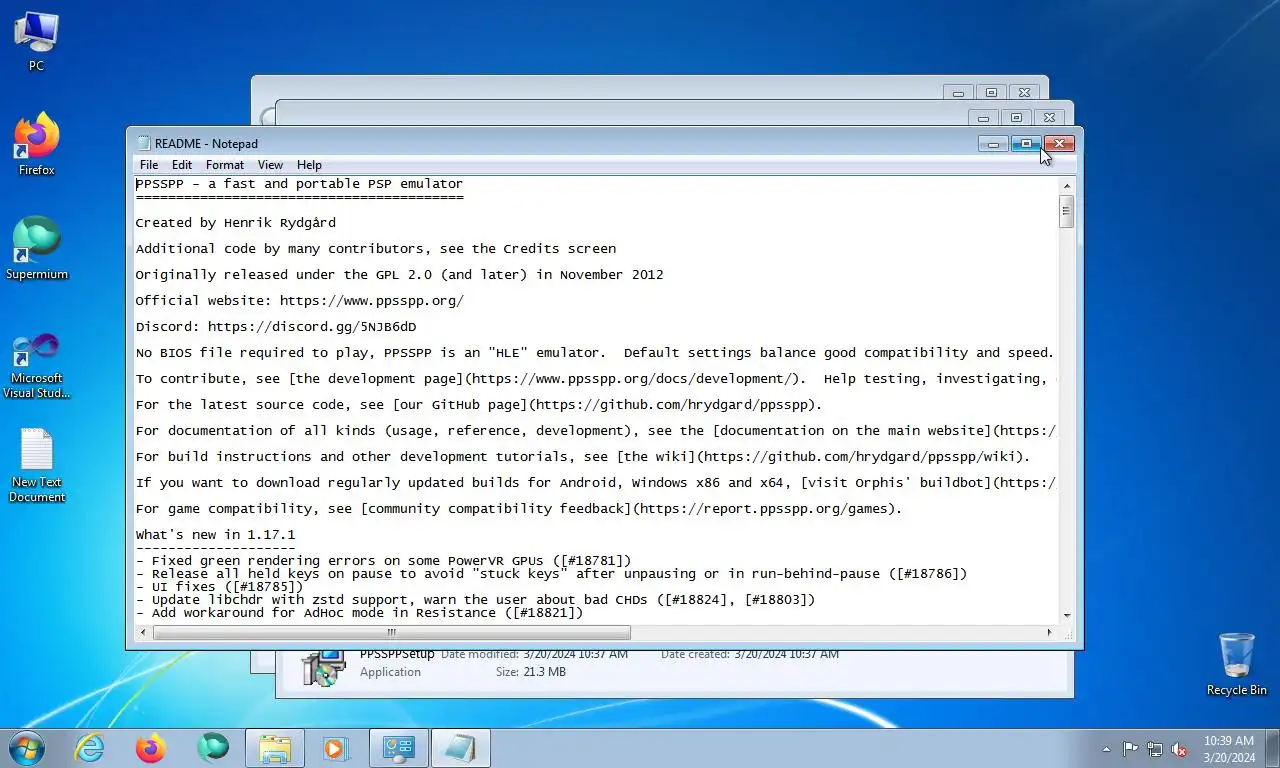Click the vertical scrollbar thumb in Notepad
1280x768 pixels.
pyautogui.click(x=1067, y=211)
